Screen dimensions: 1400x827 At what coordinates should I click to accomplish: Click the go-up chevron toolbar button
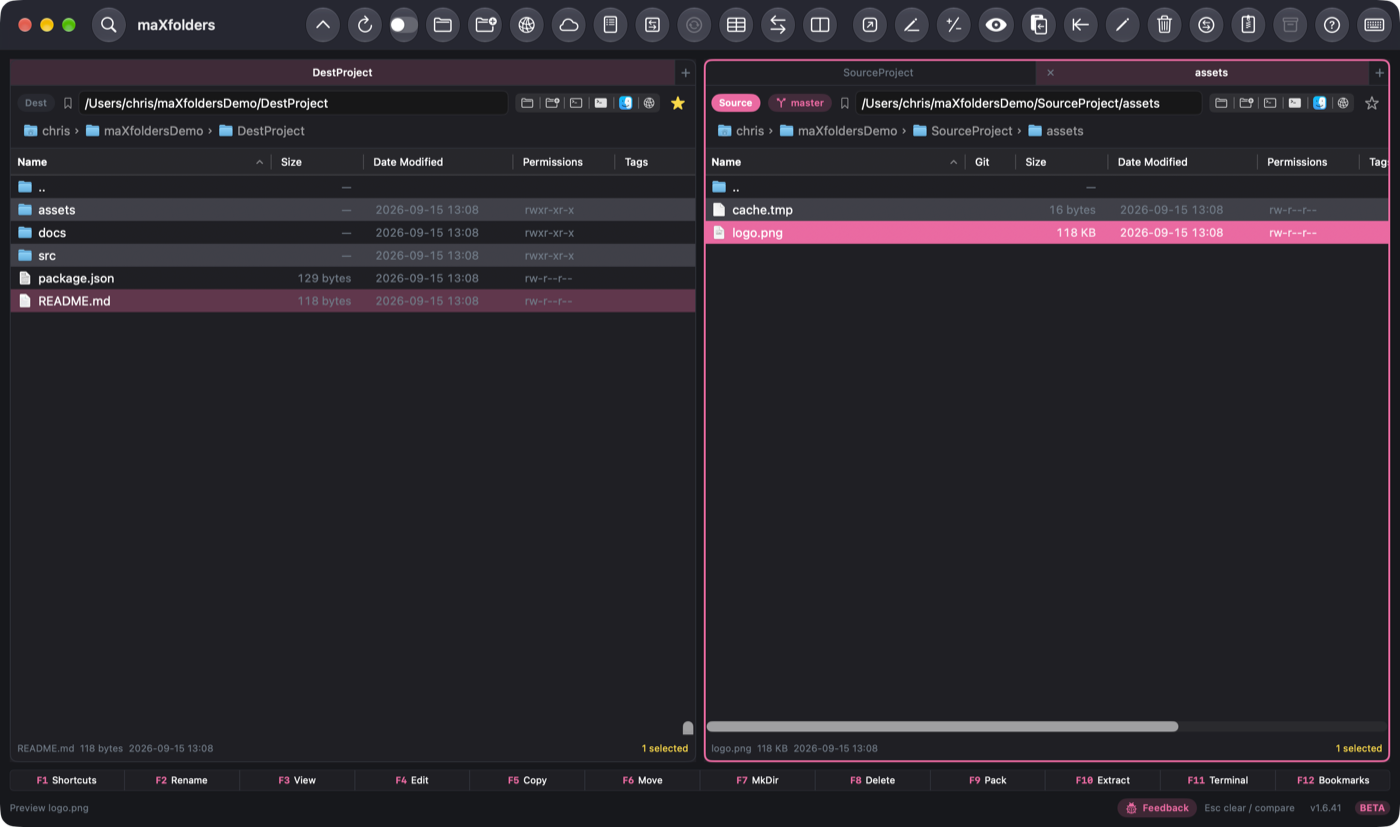(322, 25)
